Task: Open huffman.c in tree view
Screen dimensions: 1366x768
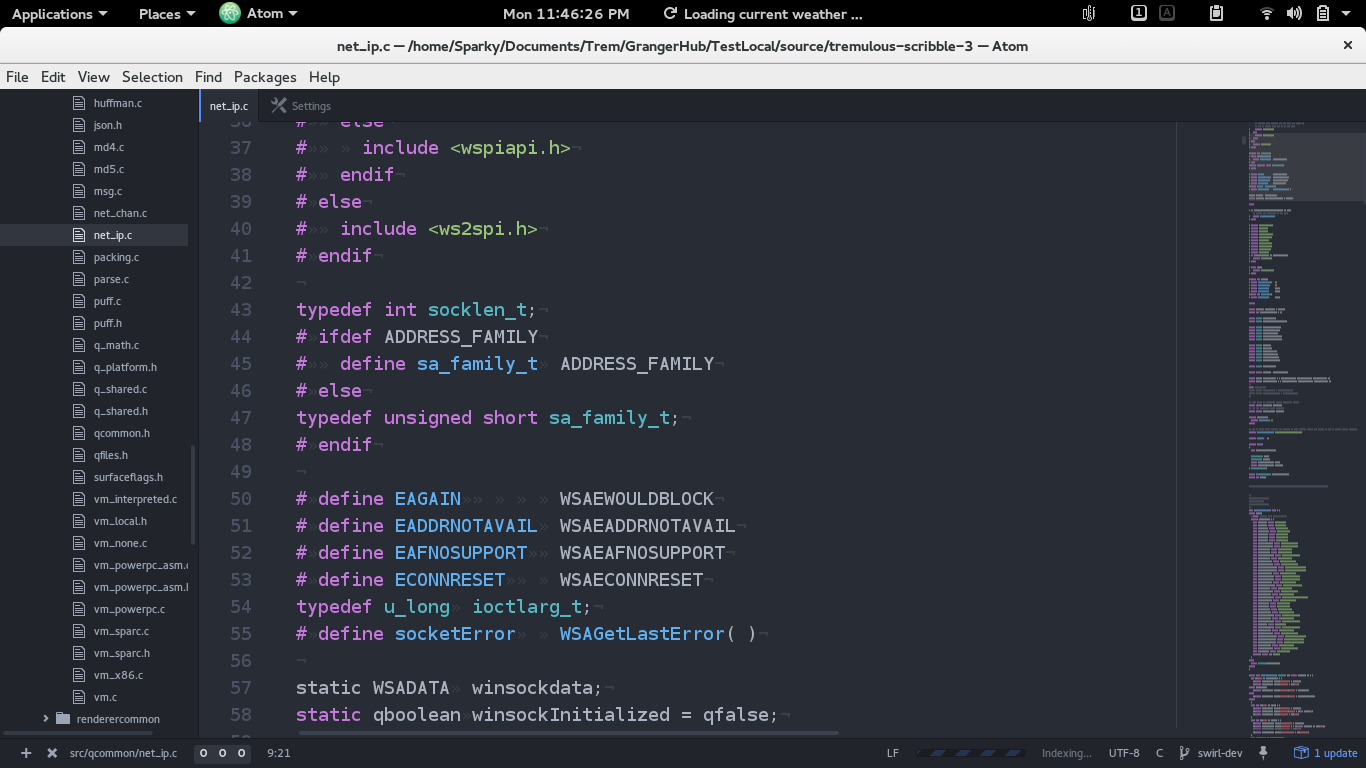Action: coord(118,103)
